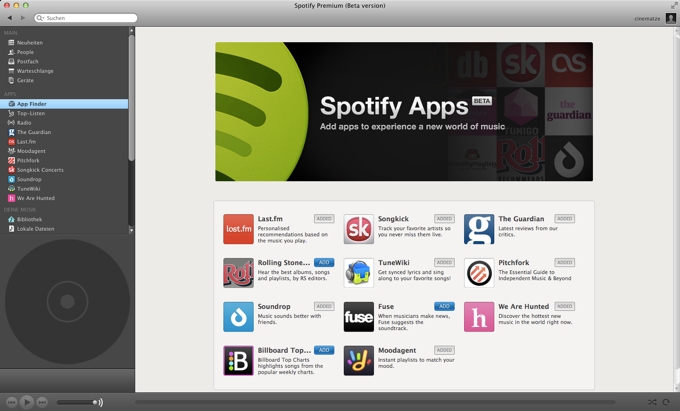The width and height of the screenshot is (680, 411).
Task: Go forward with the navigation arrow
Action: pos(23,18)
